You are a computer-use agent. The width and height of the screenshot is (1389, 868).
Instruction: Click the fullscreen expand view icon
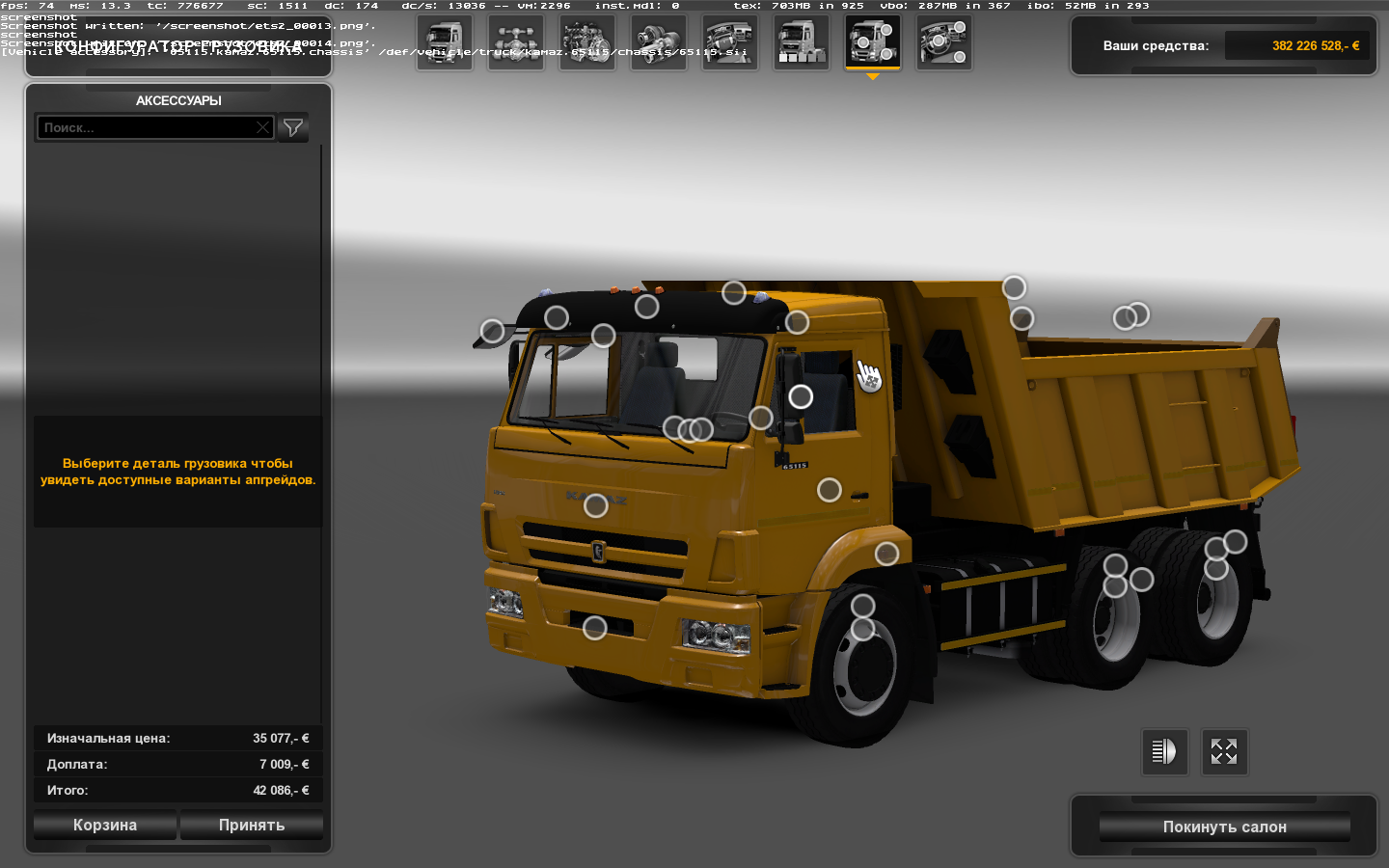(x=1224, y=751)
